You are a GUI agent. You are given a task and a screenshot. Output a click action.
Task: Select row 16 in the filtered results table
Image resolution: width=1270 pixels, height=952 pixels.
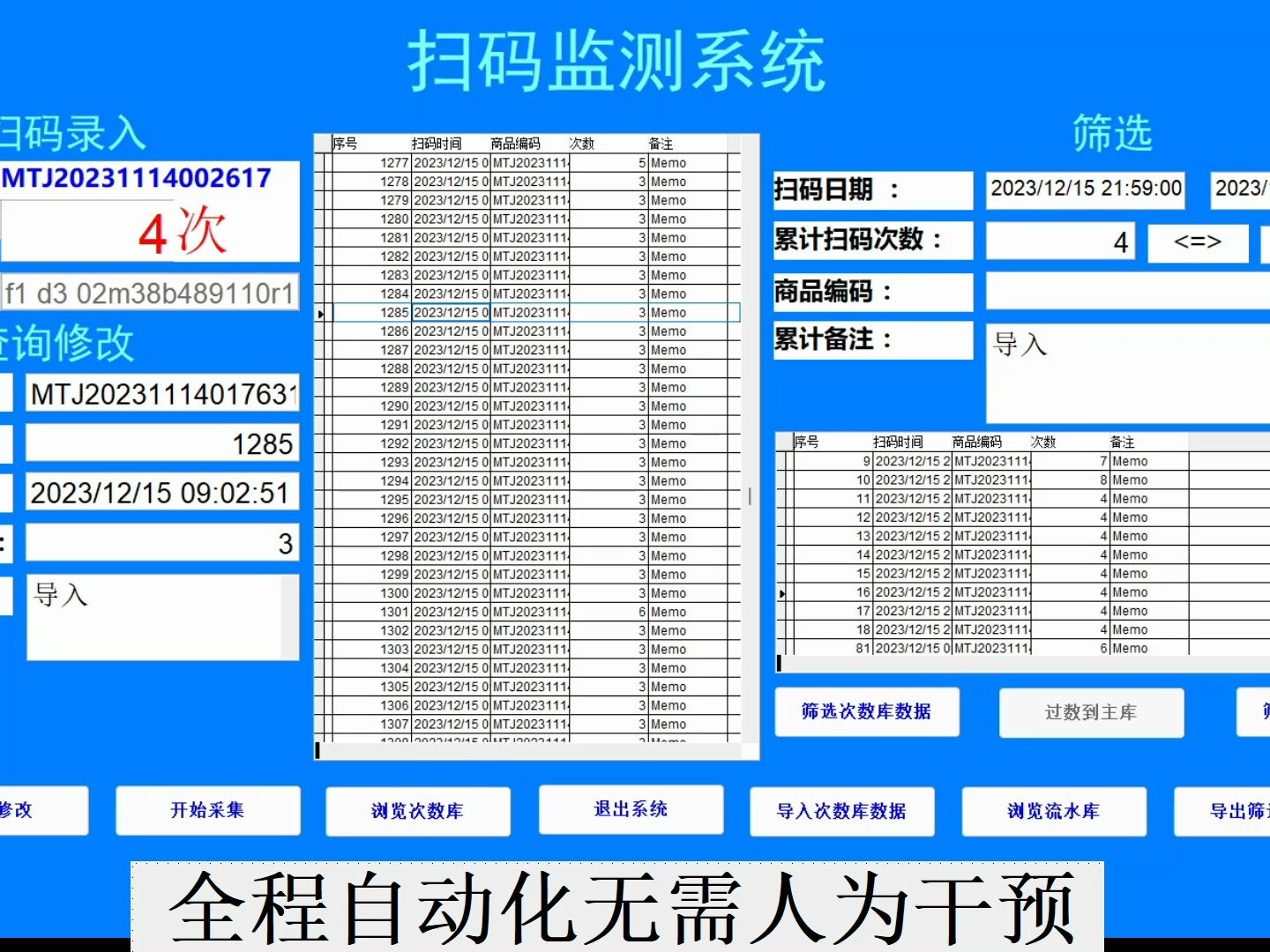970,592
